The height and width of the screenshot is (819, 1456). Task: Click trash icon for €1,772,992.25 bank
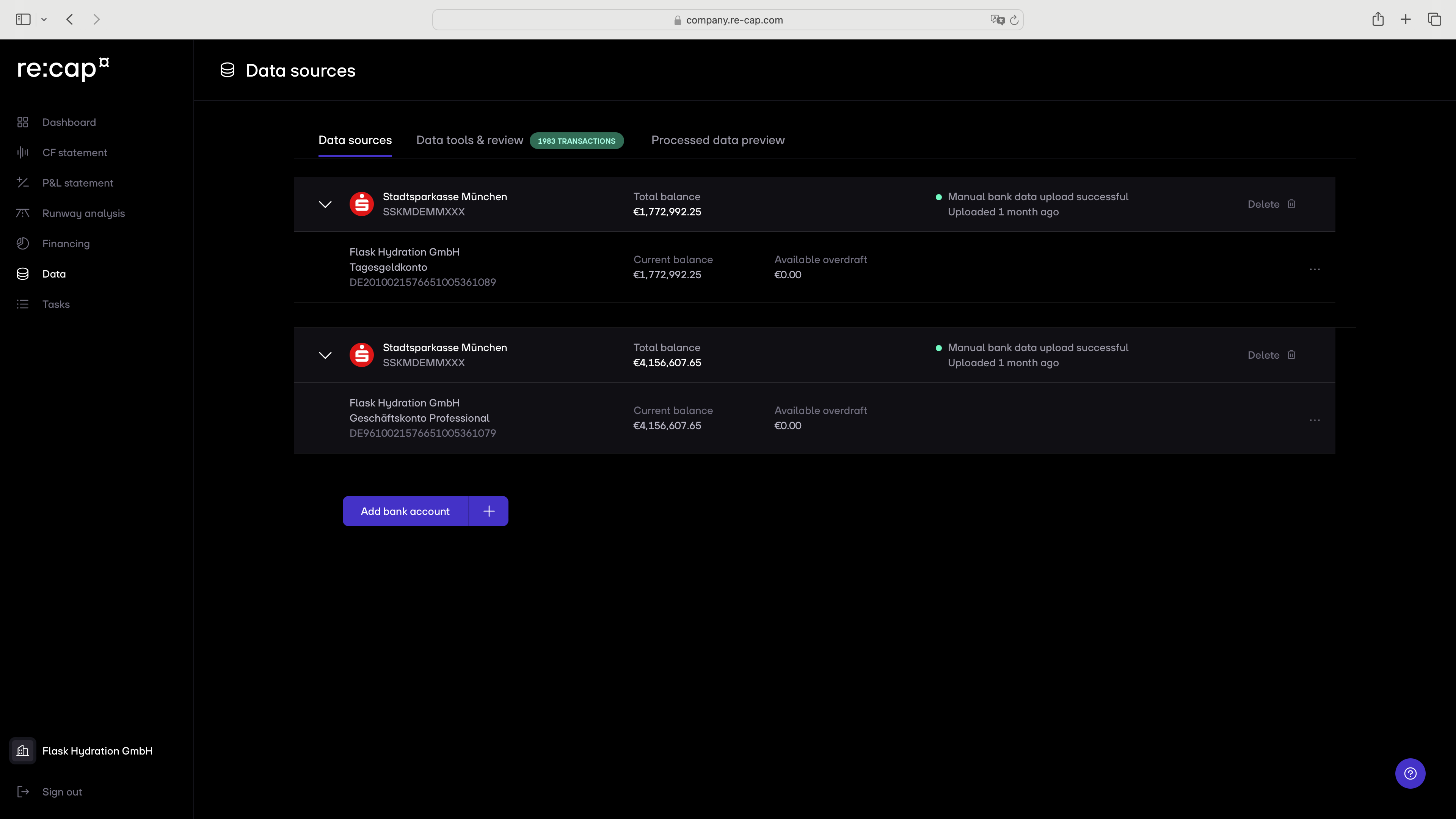pyautogui.click(x=1291, y=204)
